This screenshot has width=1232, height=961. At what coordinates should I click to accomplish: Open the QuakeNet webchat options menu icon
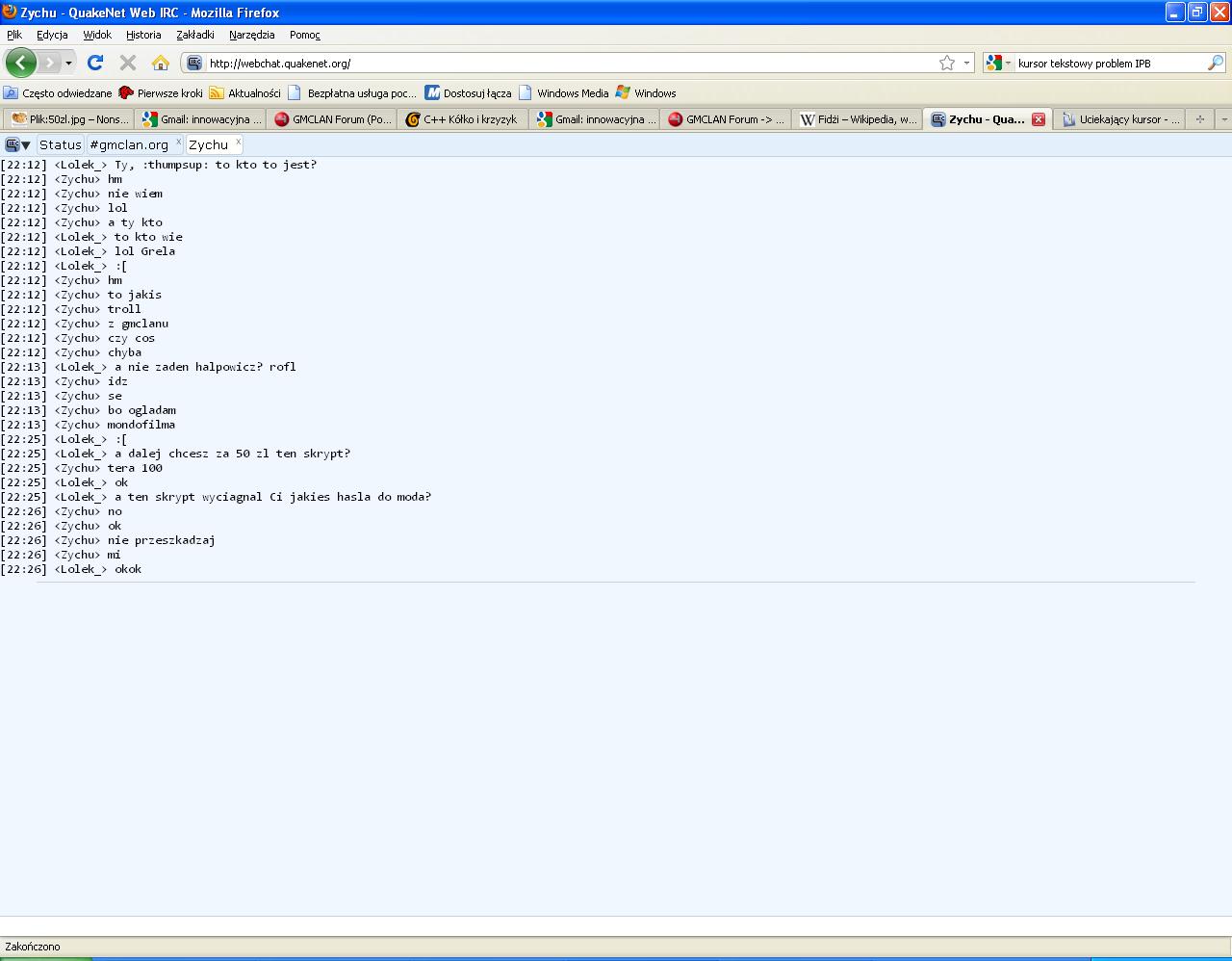point(17,144)
